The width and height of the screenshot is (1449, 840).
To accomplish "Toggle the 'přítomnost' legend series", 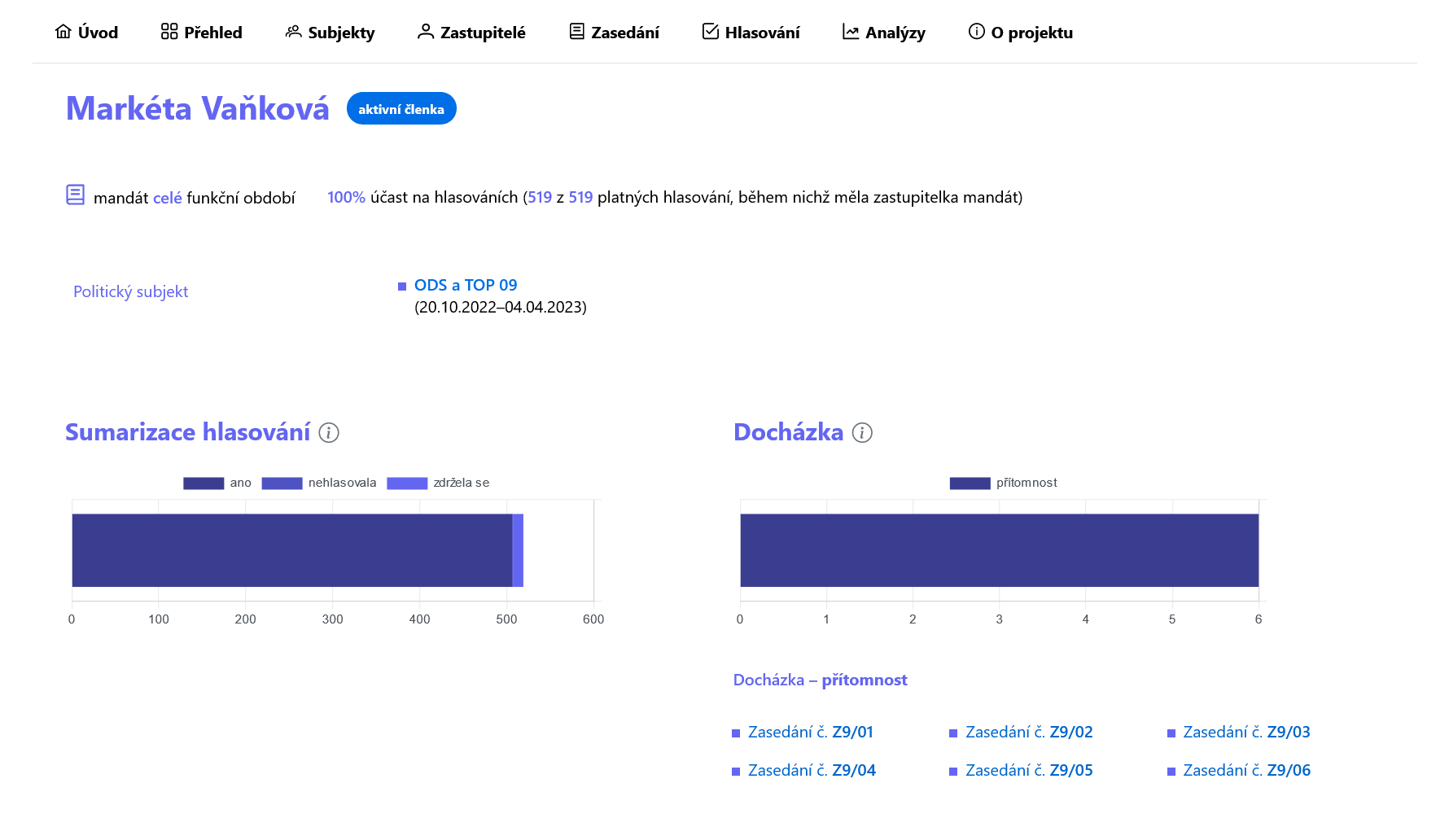I will click(x=1003, y=483).
